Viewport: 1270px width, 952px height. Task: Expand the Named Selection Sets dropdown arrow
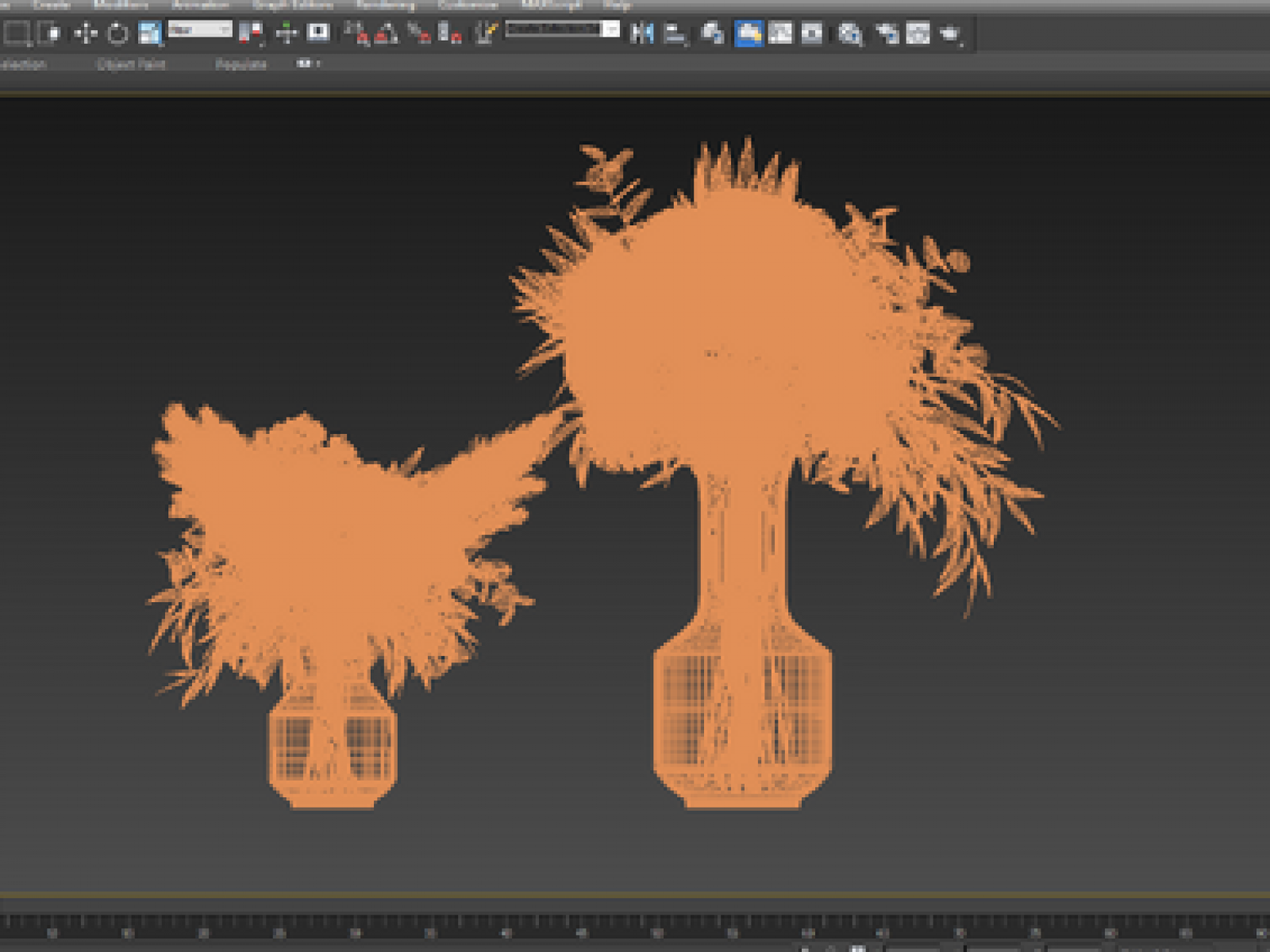tap(611, 29)
